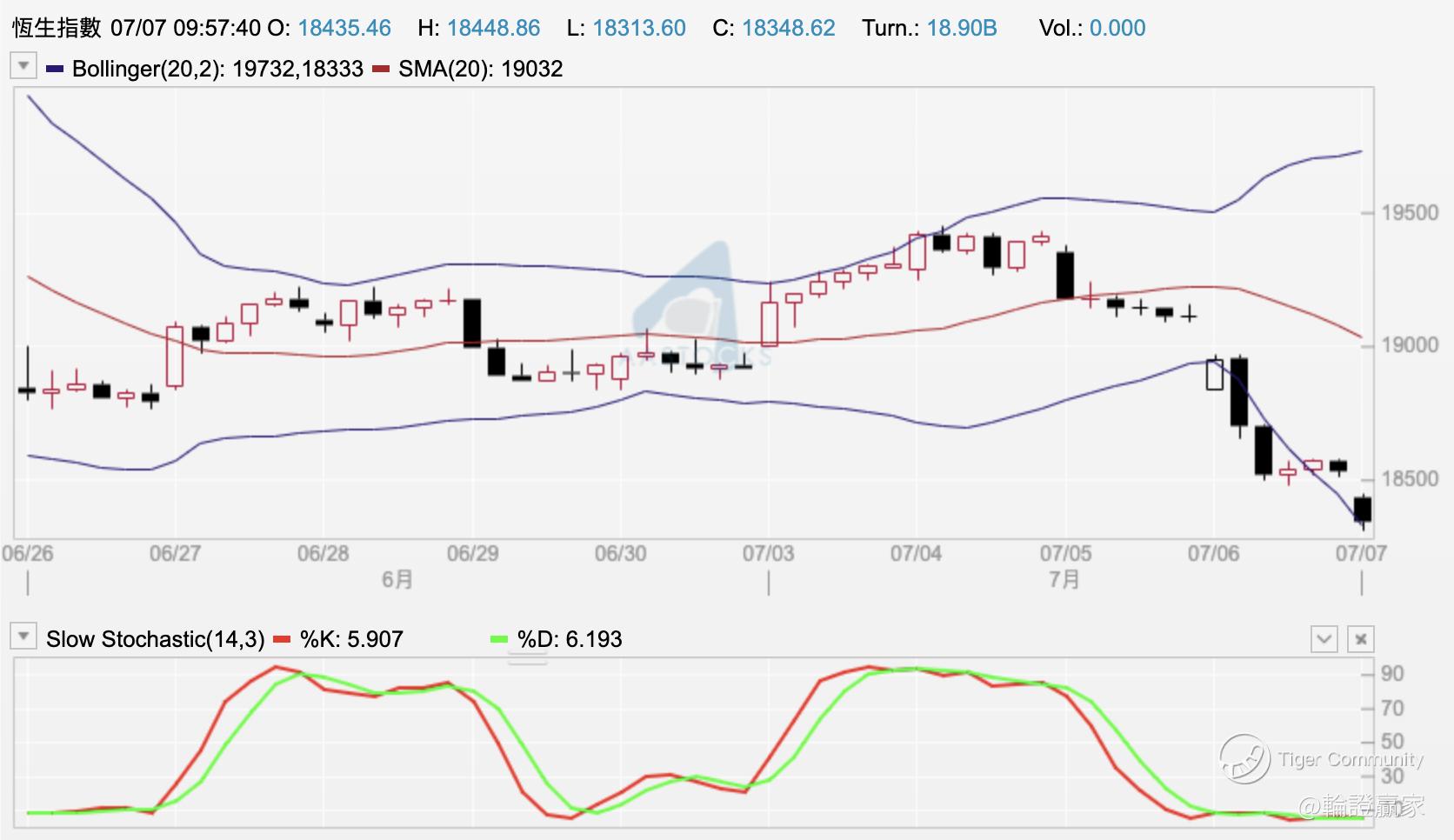
Task: Click the 70 level on stochastic axis
Action: pos(1392,709)
